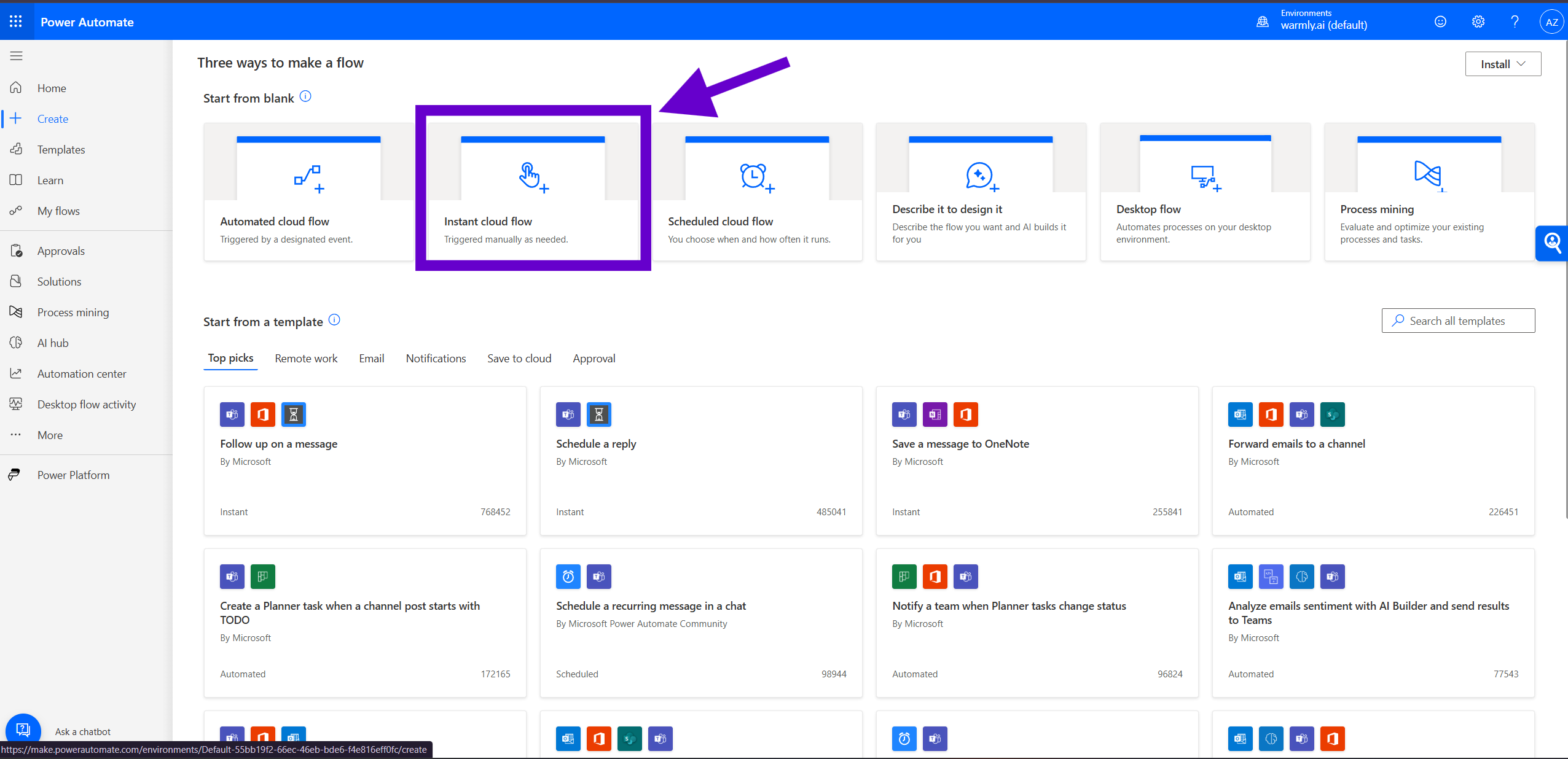Expand the Install dropdown
The image size is (1568, 759).
point(1502,64)
